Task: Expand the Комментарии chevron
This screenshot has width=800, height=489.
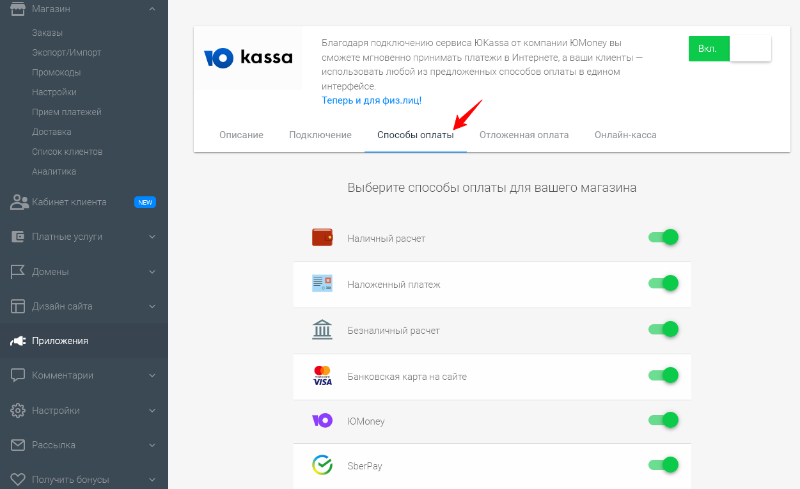Action: (x=152, y=376)
